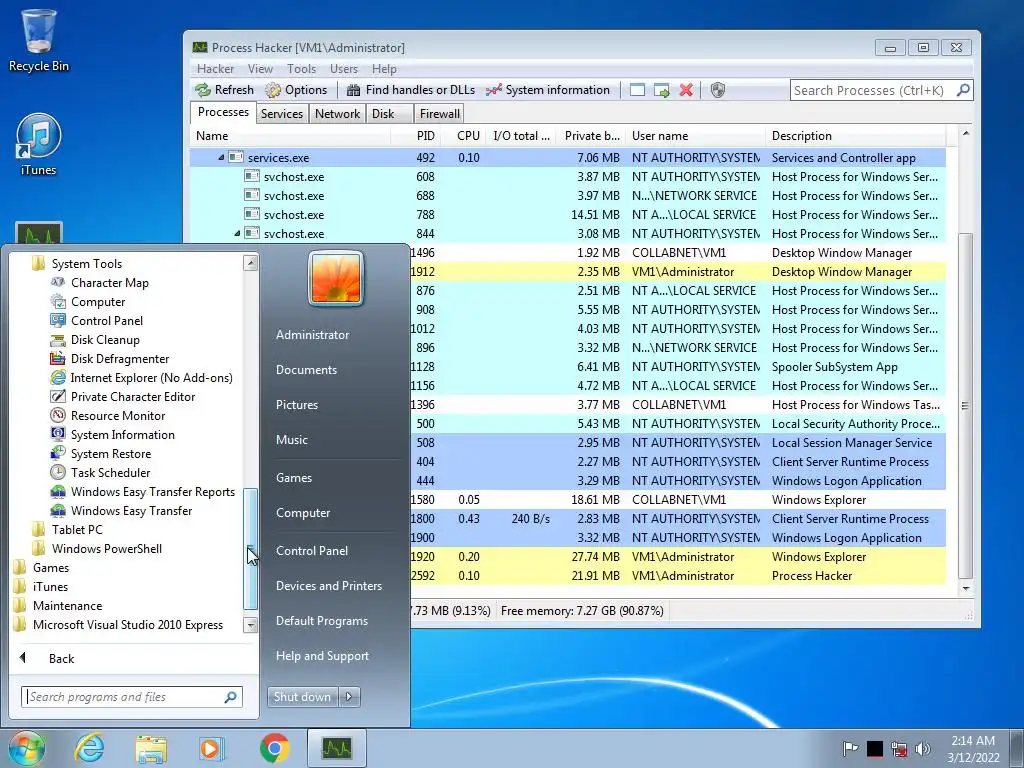Click the Internet Explorer taskbar icon
The height and width of the screenshot is (768, 1024).
[89, 748]
